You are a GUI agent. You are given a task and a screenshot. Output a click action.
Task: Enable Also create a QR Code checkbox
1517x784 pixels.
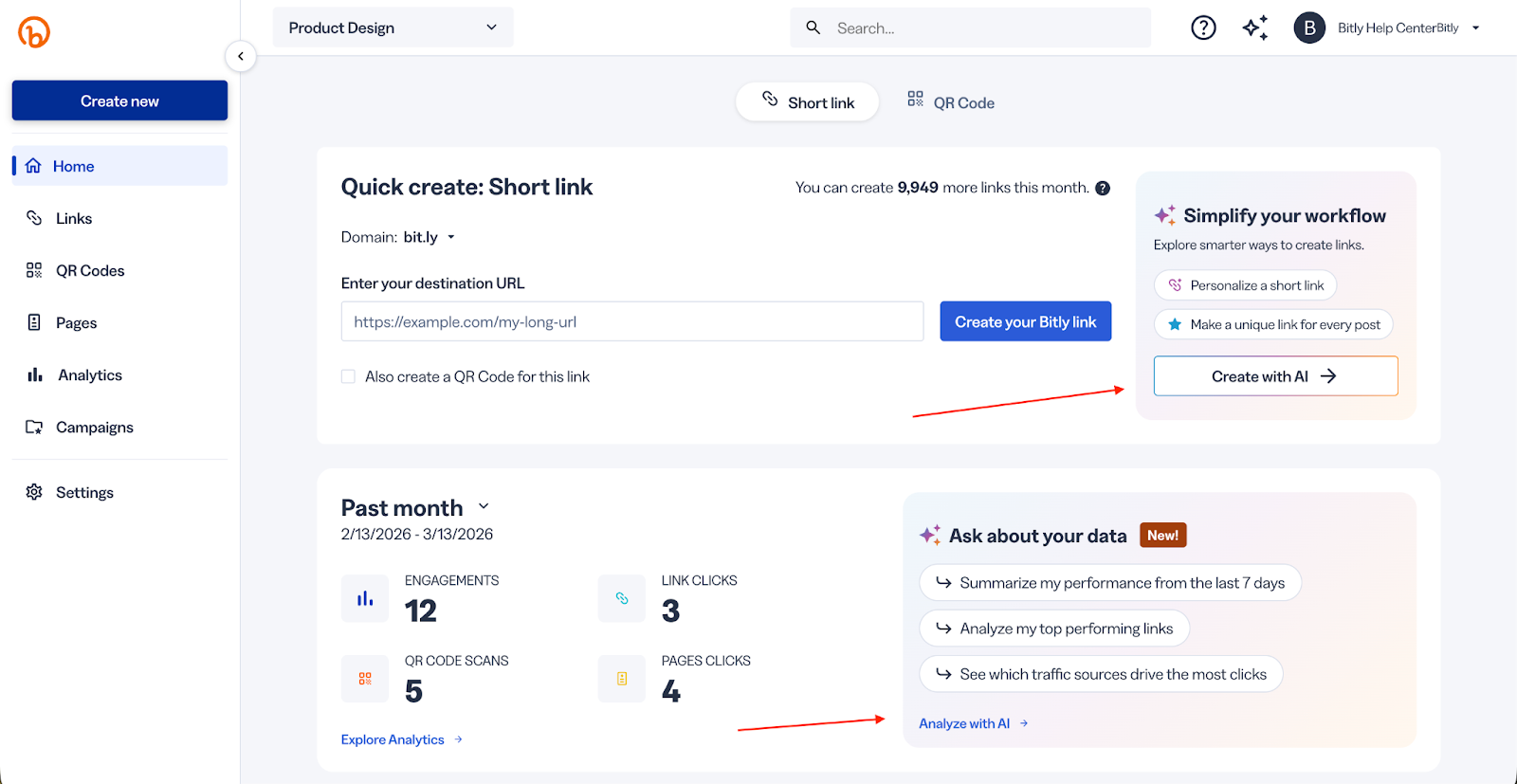tap(348, 376)
